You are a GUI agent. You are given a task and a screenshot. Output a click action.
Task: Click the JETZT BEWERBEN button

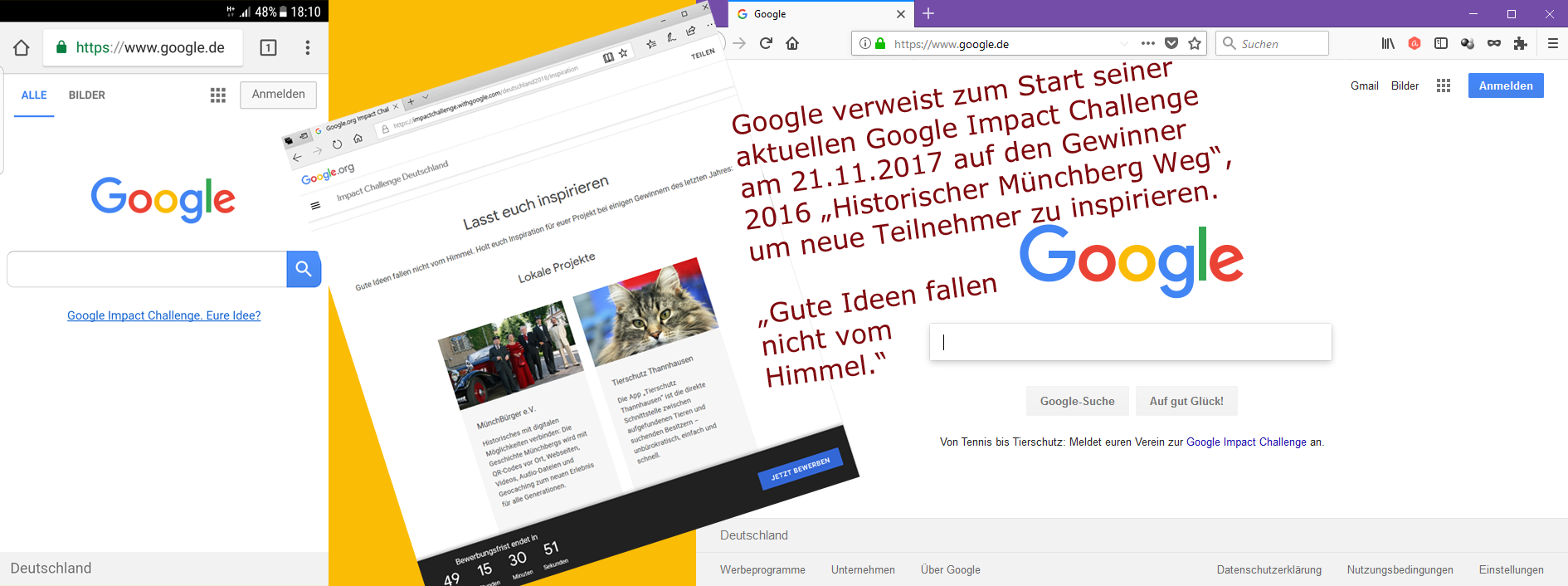coord(801,469)
